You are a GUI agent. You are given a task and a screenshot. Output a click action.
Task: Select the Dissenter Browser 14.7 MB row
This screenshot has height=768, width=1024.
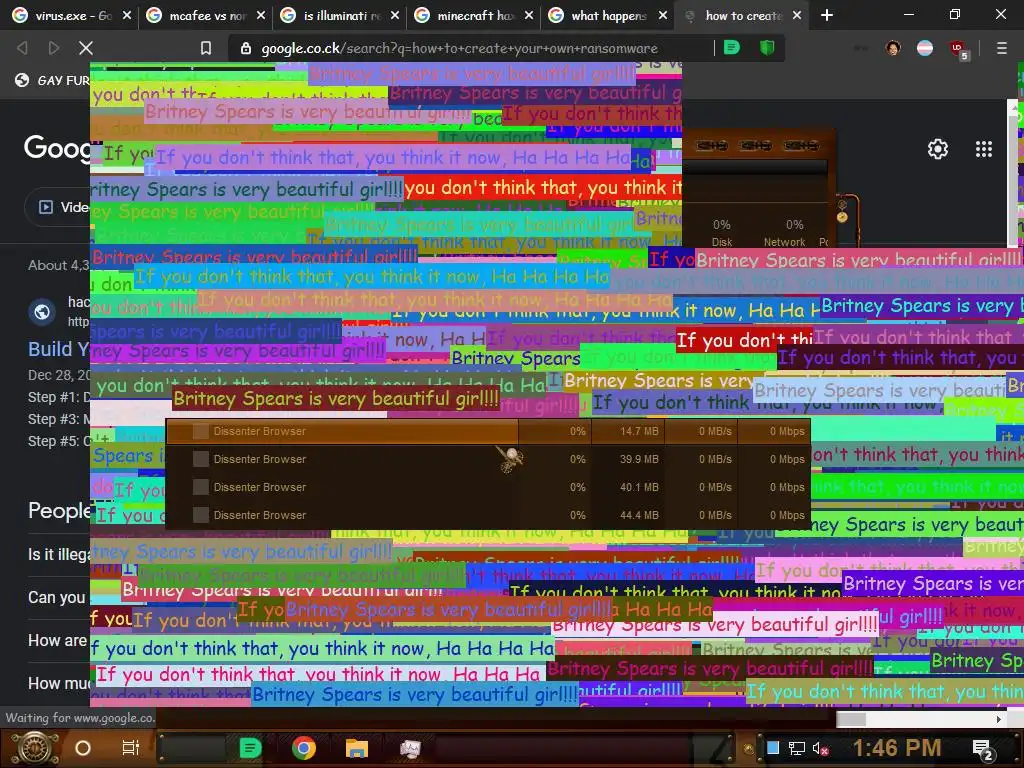click(488, 431)
